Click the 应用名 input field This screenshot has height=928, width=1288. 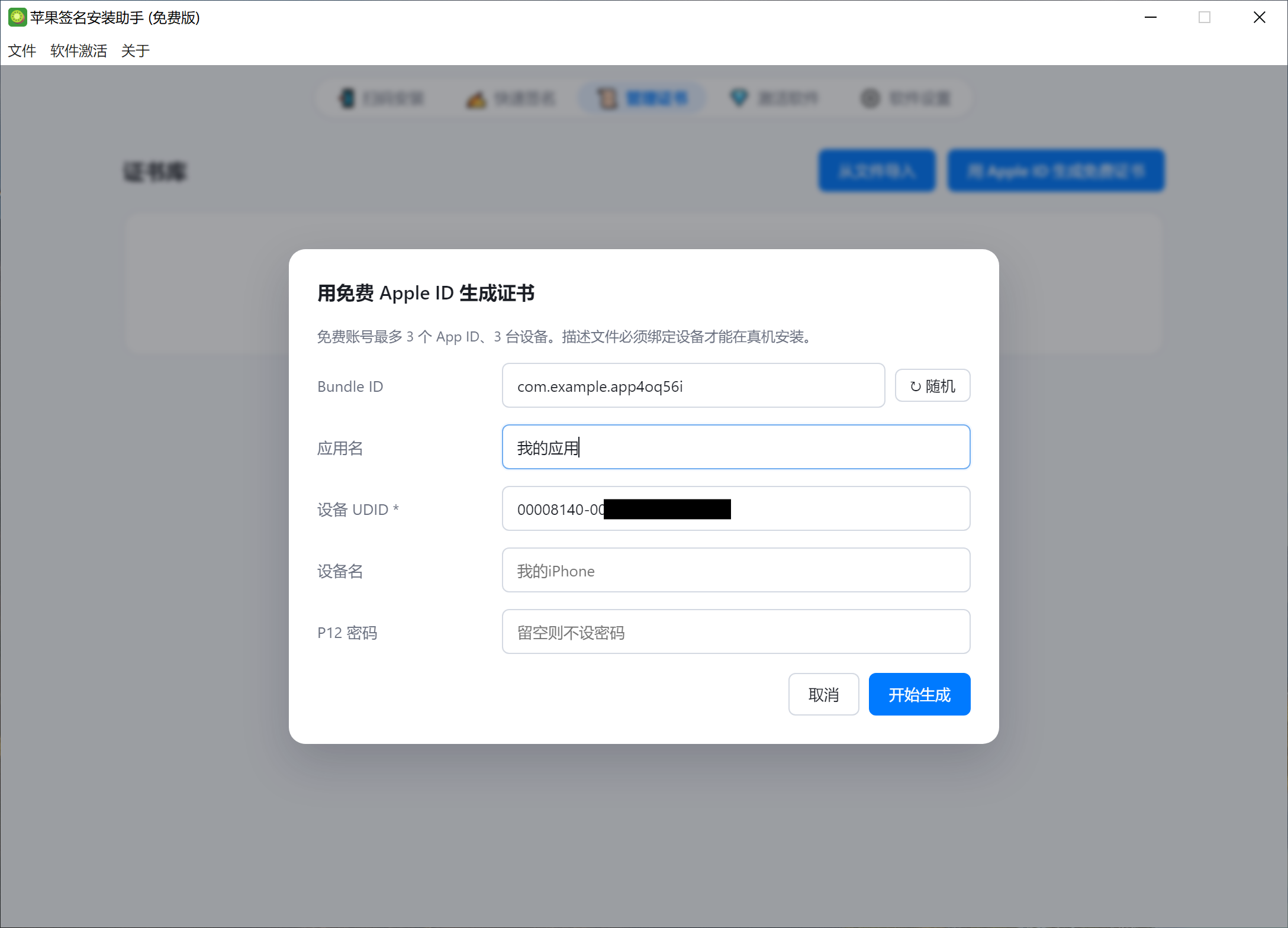(x=736, y=447)
